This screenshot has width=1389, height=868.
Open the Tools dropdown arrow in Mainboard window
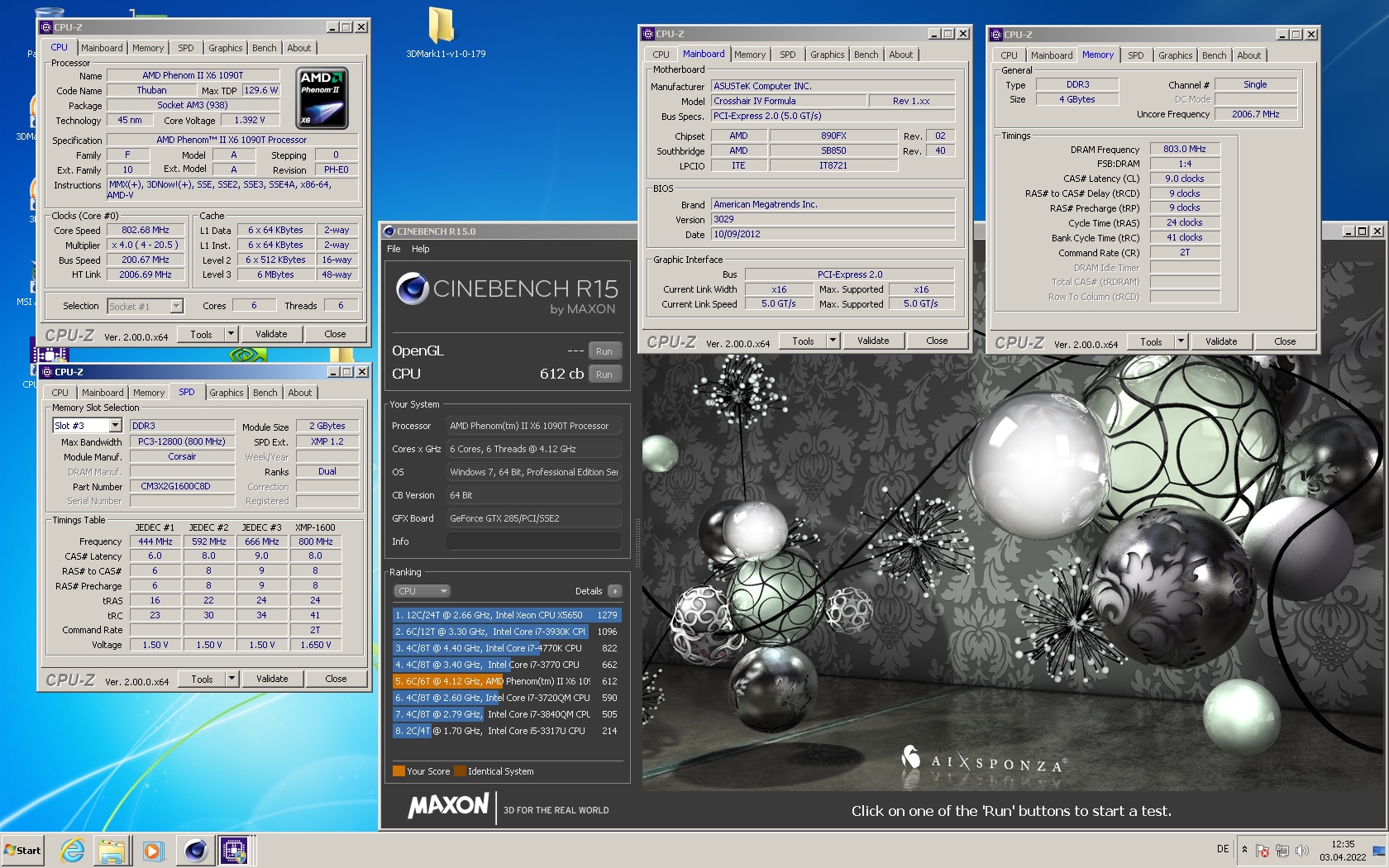point(833,341)
